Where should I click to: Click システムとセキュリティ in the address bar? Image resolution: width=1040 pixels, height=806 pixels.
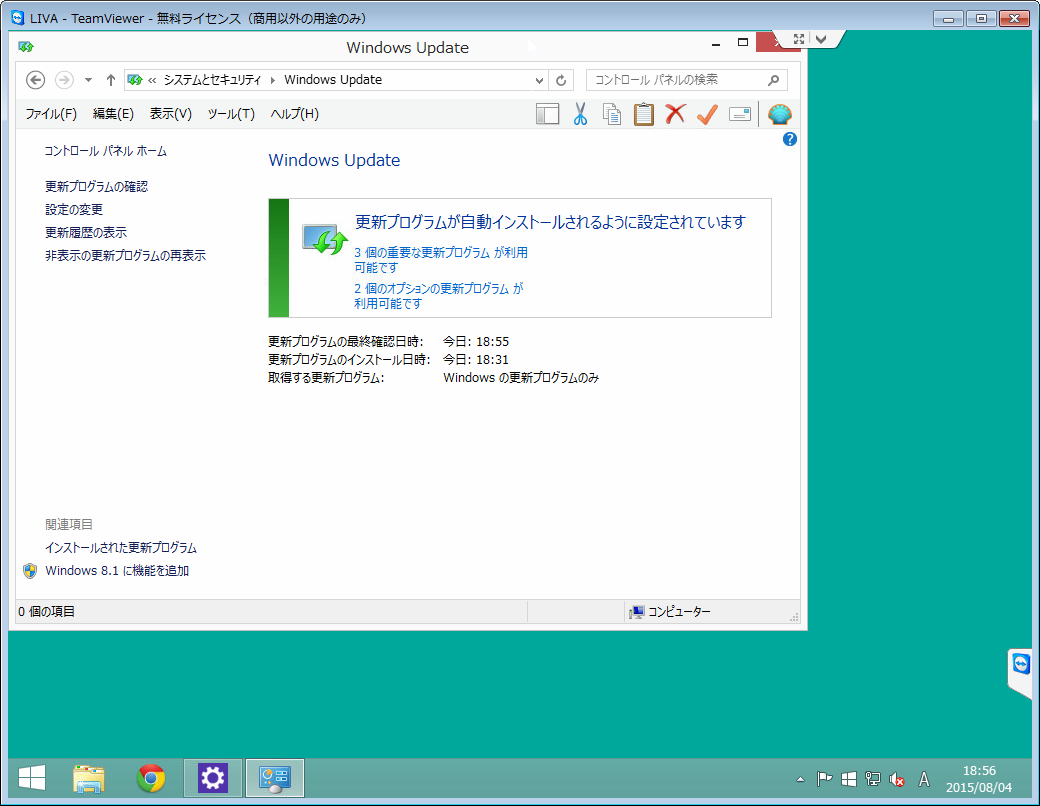(212, 80)
